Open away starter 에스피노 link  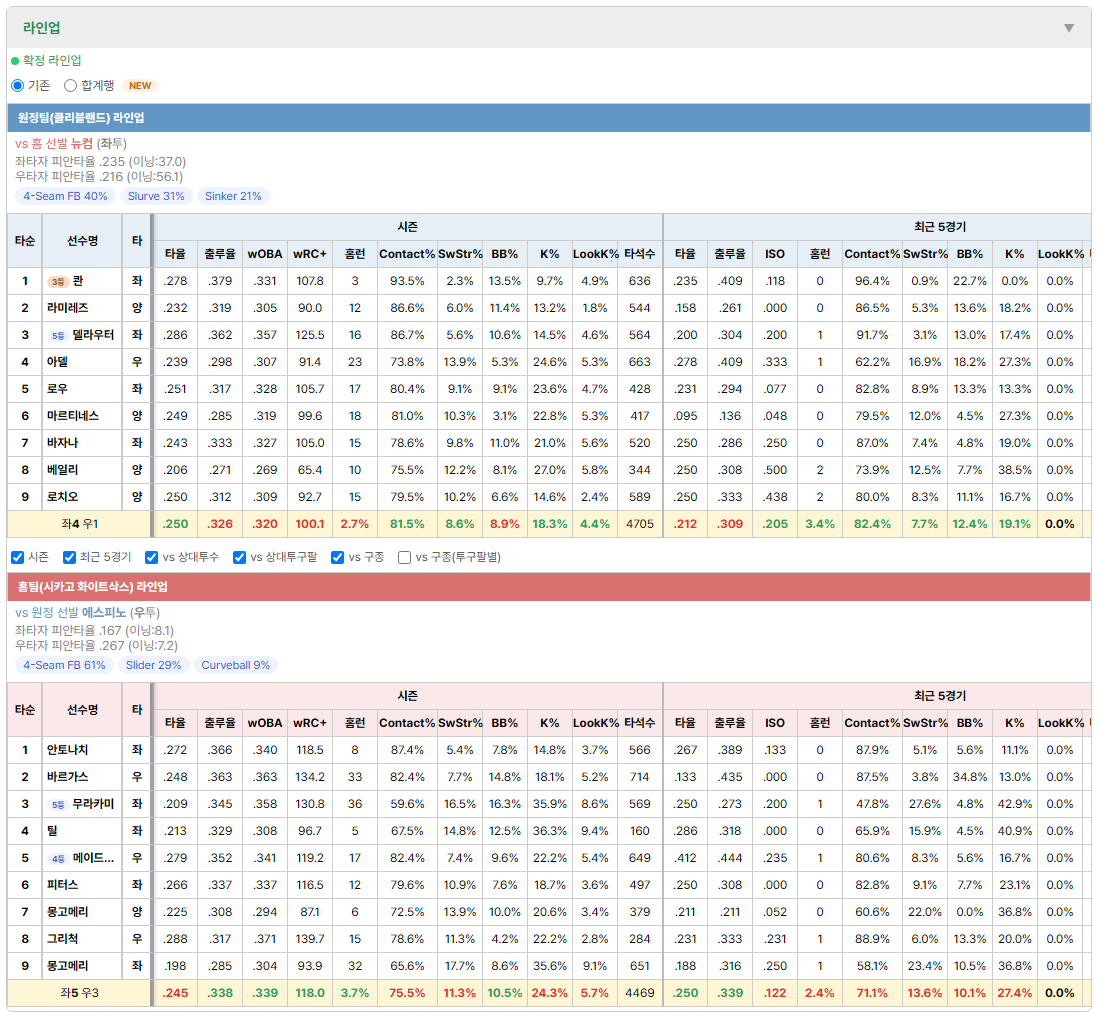click(104, 613)
